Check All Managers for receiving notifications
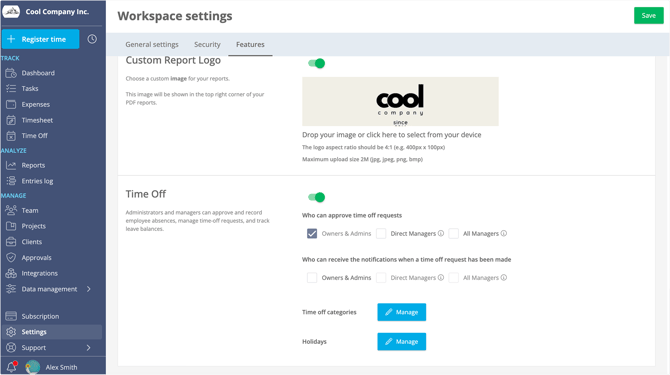The height and width of the screenshot is (375, 670). pos(454,278)
